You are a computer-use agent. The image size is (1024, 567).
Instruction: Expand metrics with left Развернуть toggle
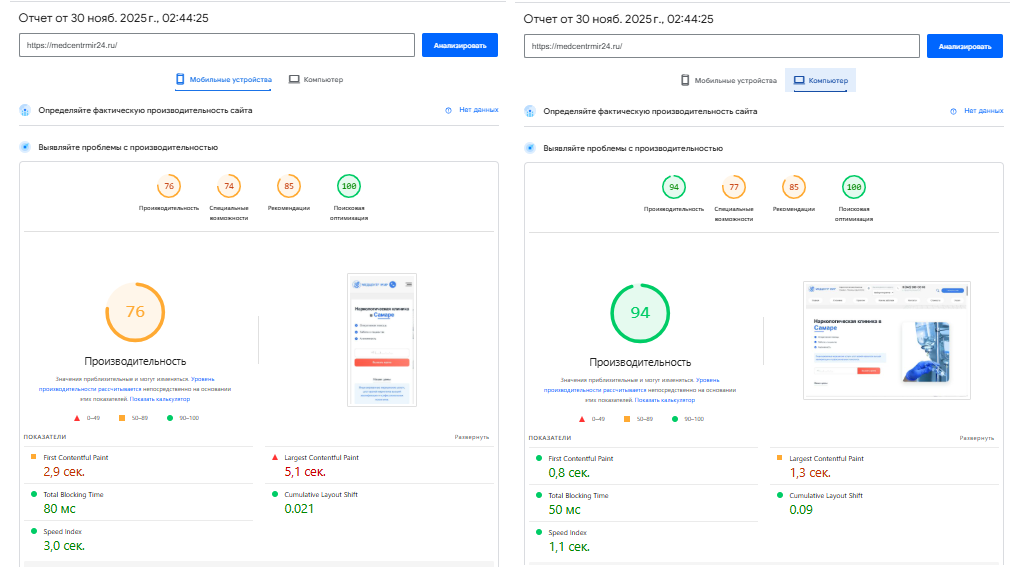pyautogui.click(x=472, y=437)
